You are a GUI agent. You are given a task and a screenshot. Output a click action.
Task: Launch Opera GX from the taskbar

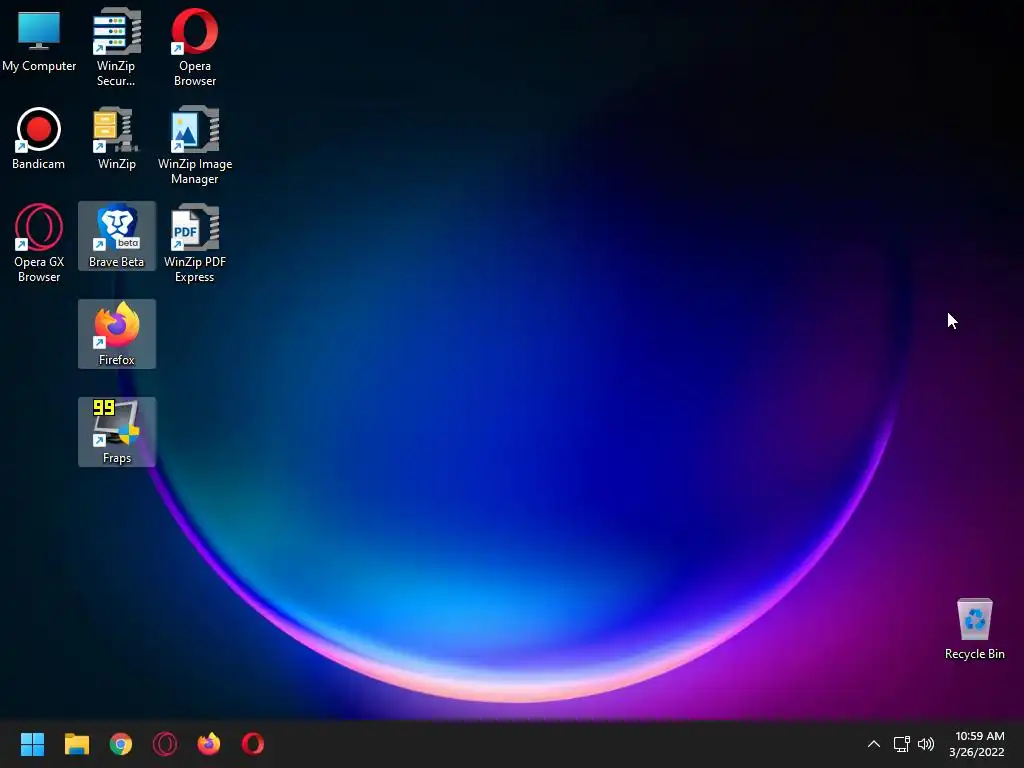pyautogui.click(x=165, y=744)
